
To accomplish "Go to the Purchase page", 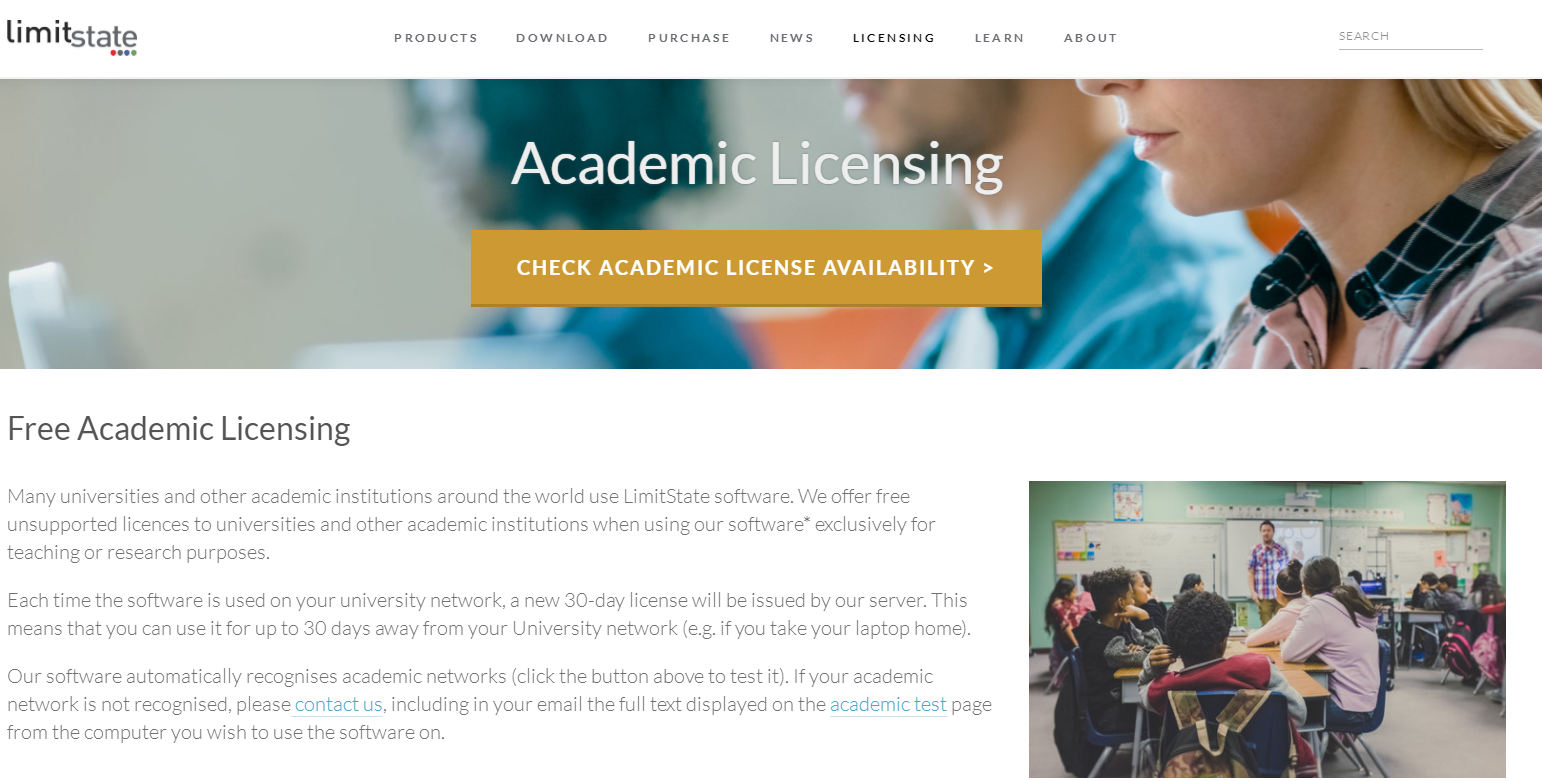I will [x=689, y=38].
